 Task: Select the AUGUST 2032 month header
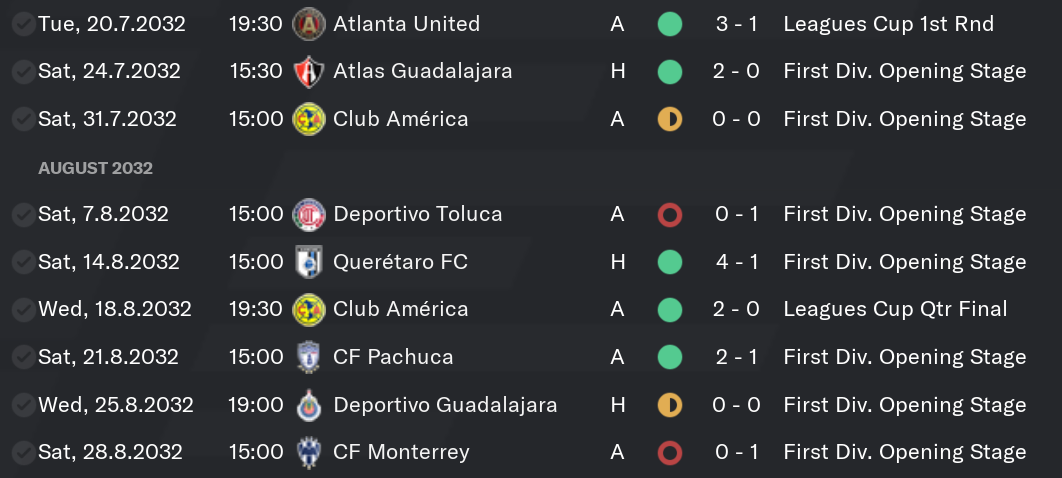(x=95, y=168)
